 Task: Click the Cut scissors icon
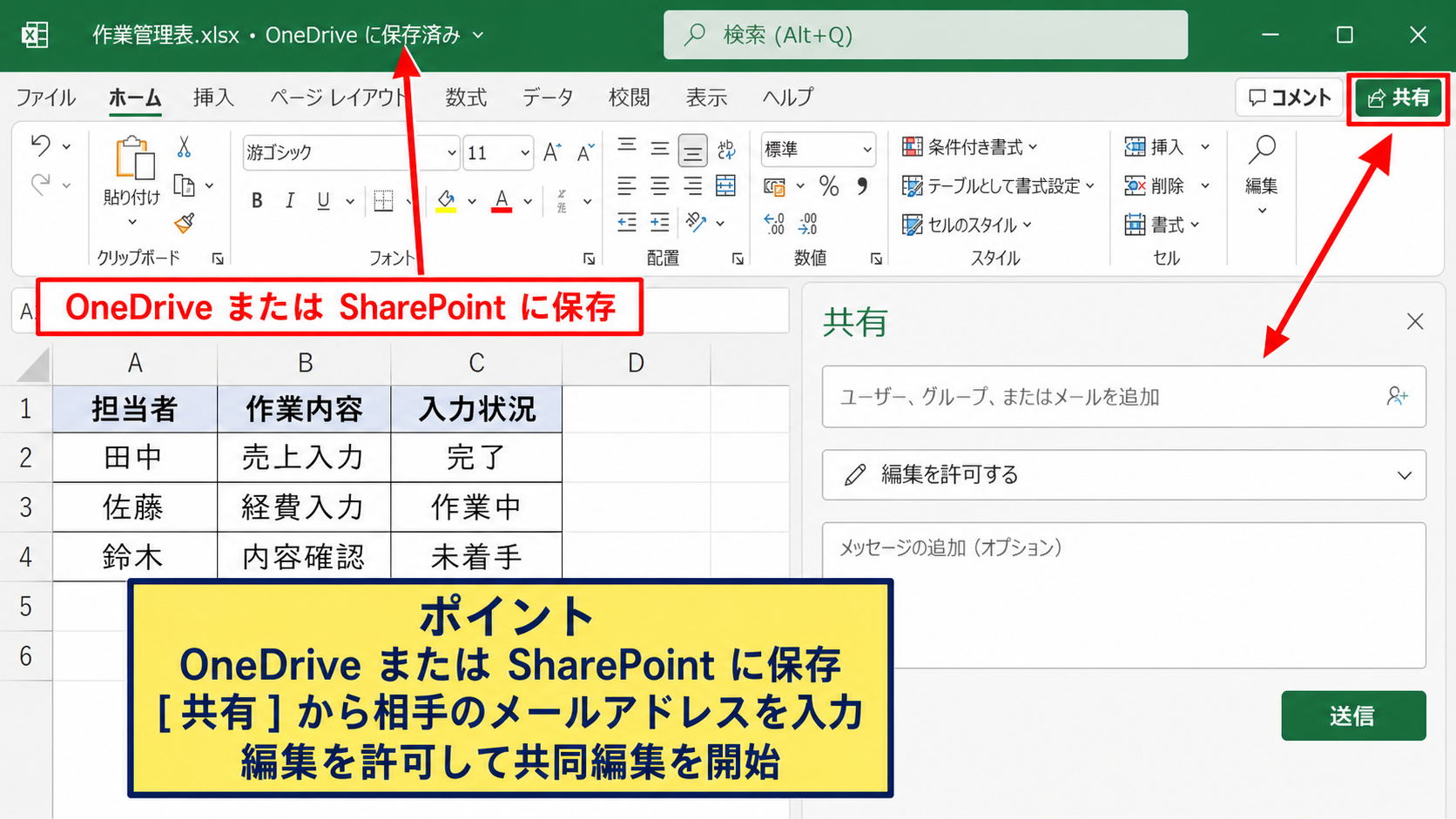[184, 146]
